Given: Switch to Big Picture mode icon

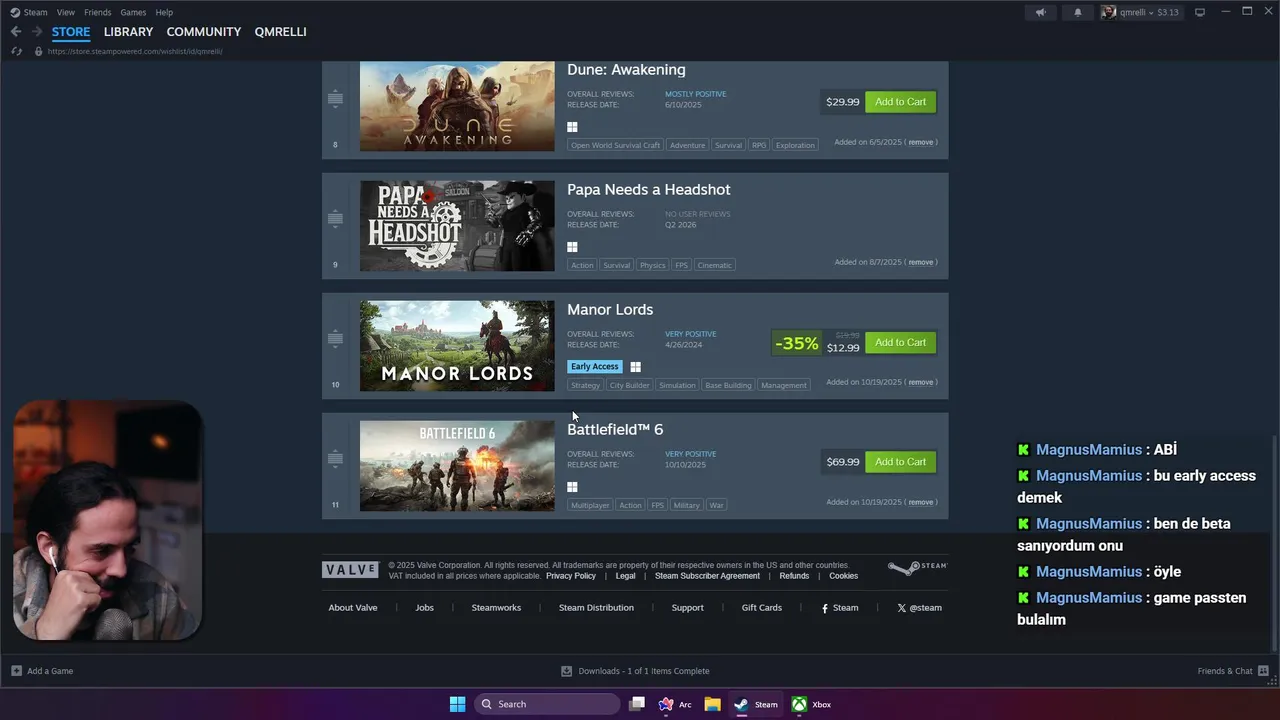Looking at the screenshot, I should (1200, 12).
